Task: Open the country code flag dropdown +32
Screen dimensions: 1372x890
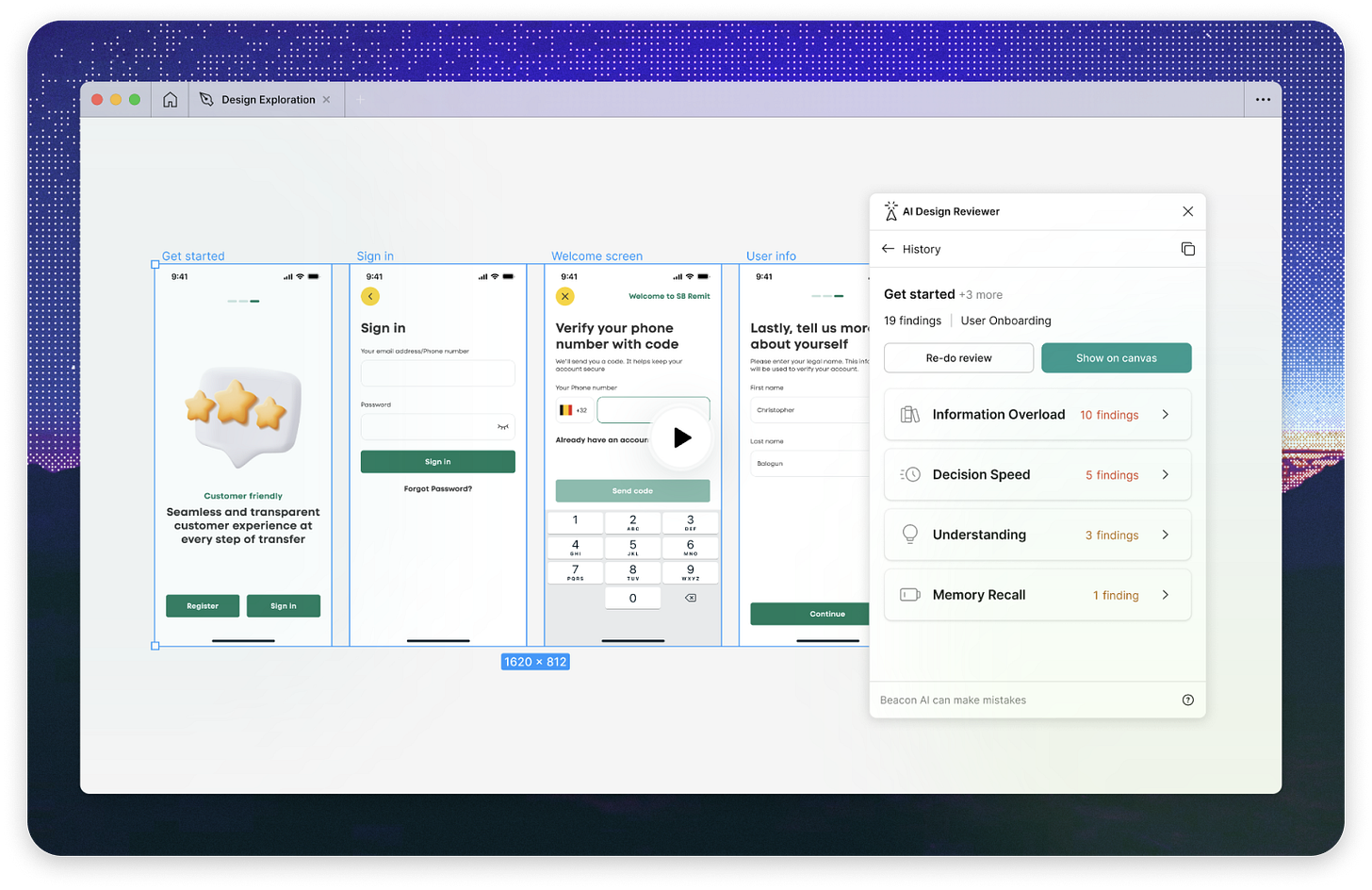Action: click(573, 410)
